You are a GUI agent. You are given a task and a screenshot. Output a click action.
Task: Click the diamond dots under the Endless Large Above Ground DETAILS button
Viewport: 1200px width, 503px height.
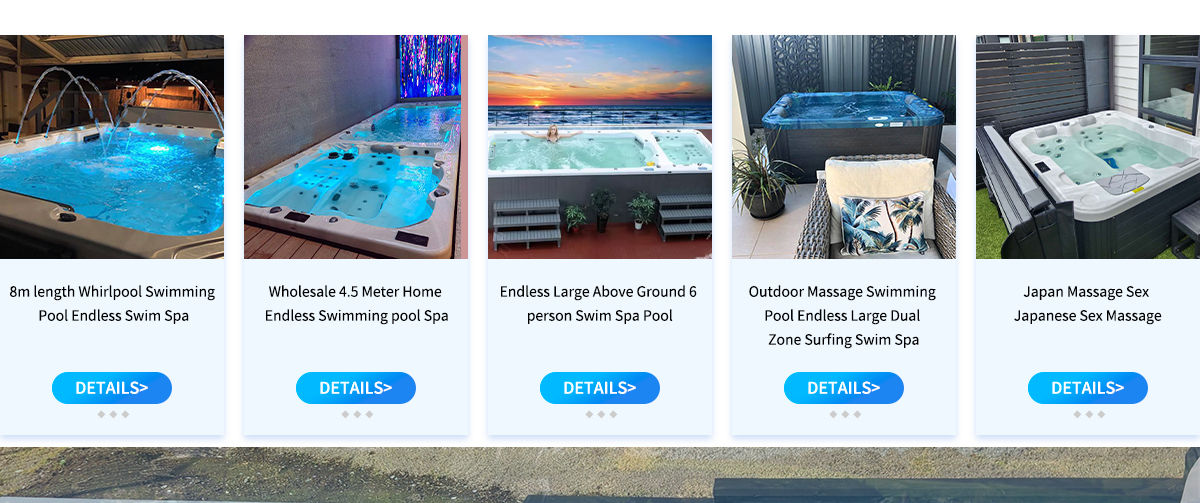click(x=600, y=414)
